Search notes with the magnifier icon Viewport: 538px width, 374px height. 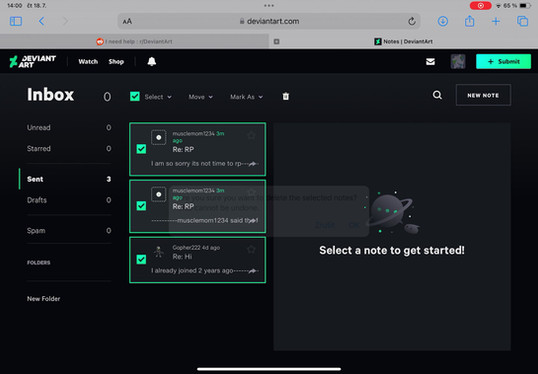(x=437, y=95)
